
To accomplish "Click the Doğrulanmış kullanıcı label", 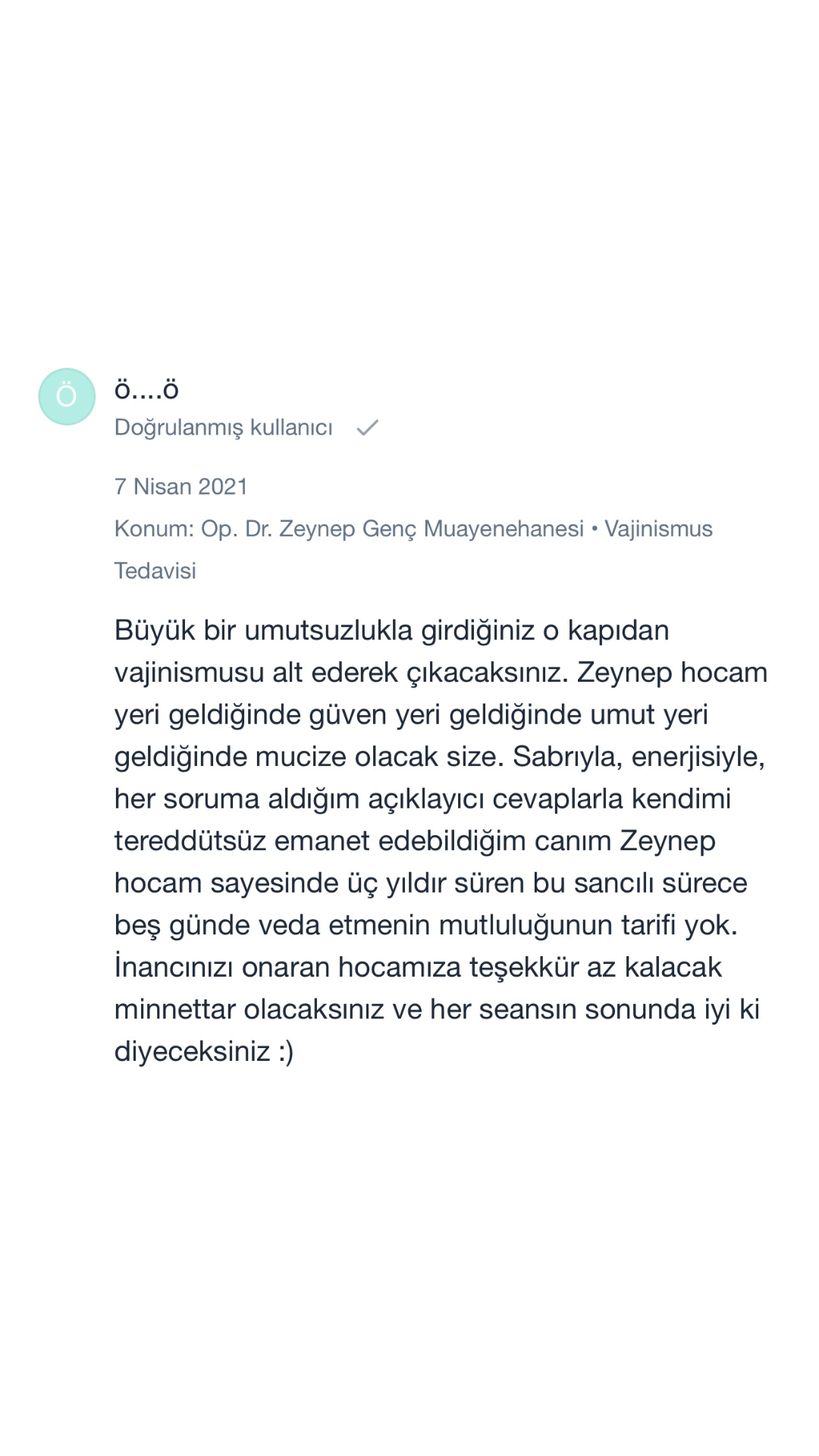I will pos(223,428).
